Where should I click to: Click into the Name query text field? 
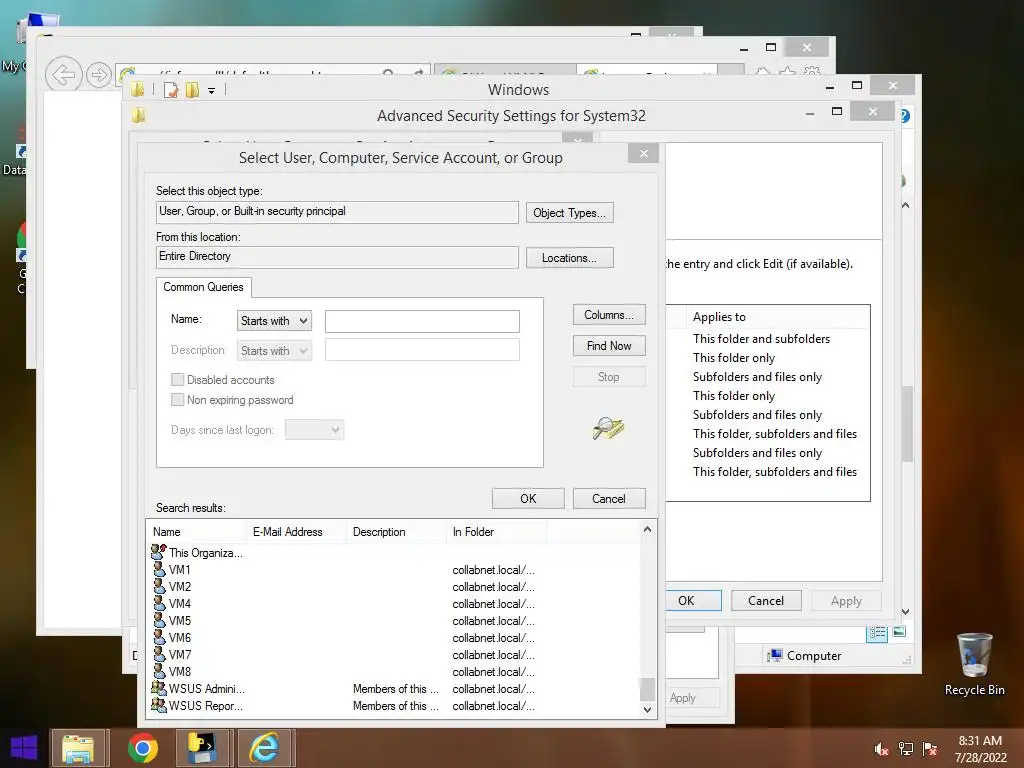click(x=422, y=321)
